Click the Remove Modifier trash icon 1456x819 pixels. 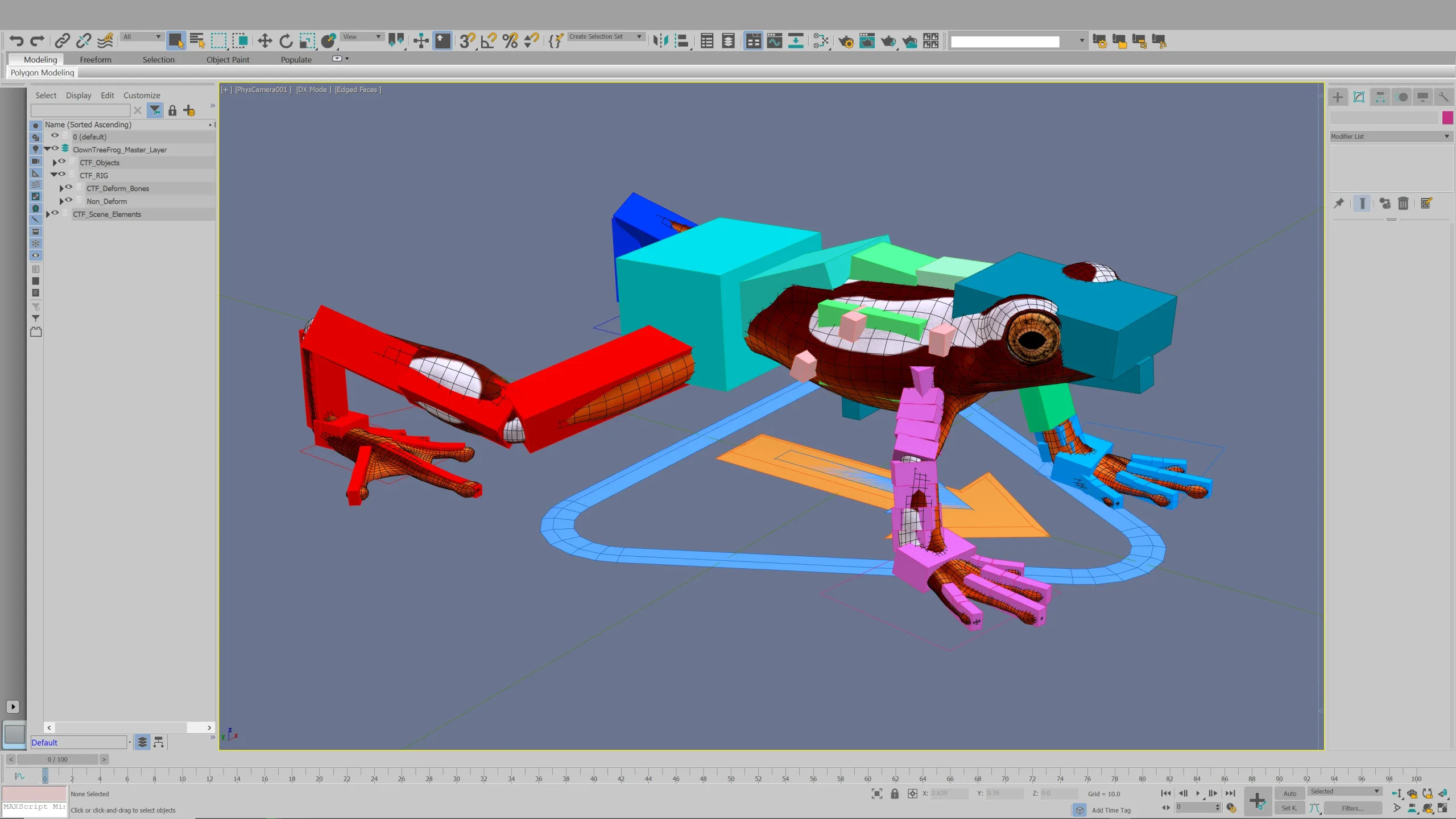(1403, 203)
